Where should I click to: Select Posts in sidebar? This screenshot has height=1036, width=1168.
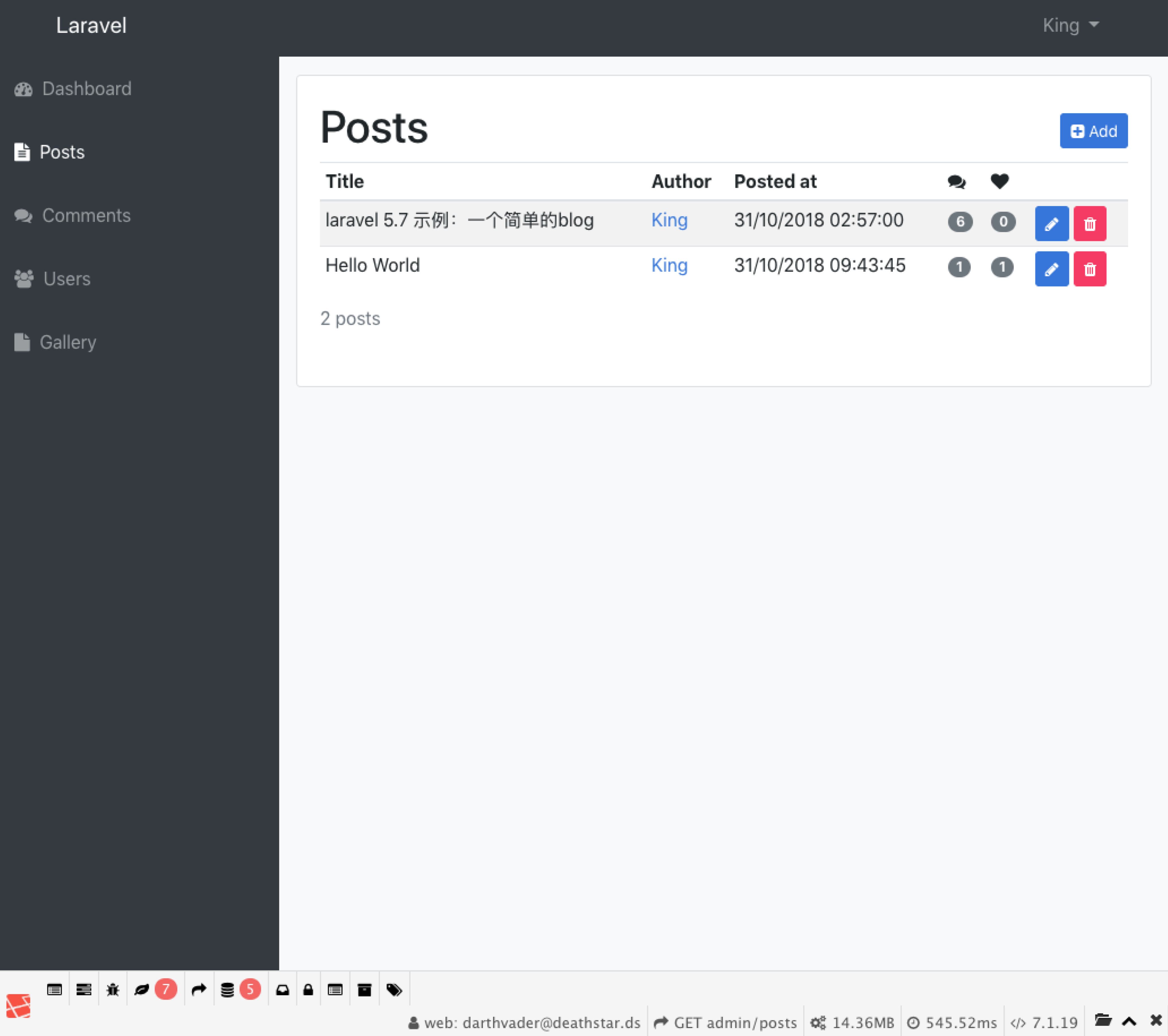click(49, 152)
